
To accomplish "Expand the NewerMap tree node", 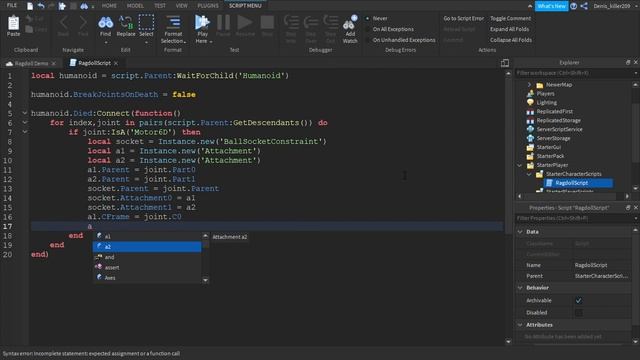I will pos(529,84).
